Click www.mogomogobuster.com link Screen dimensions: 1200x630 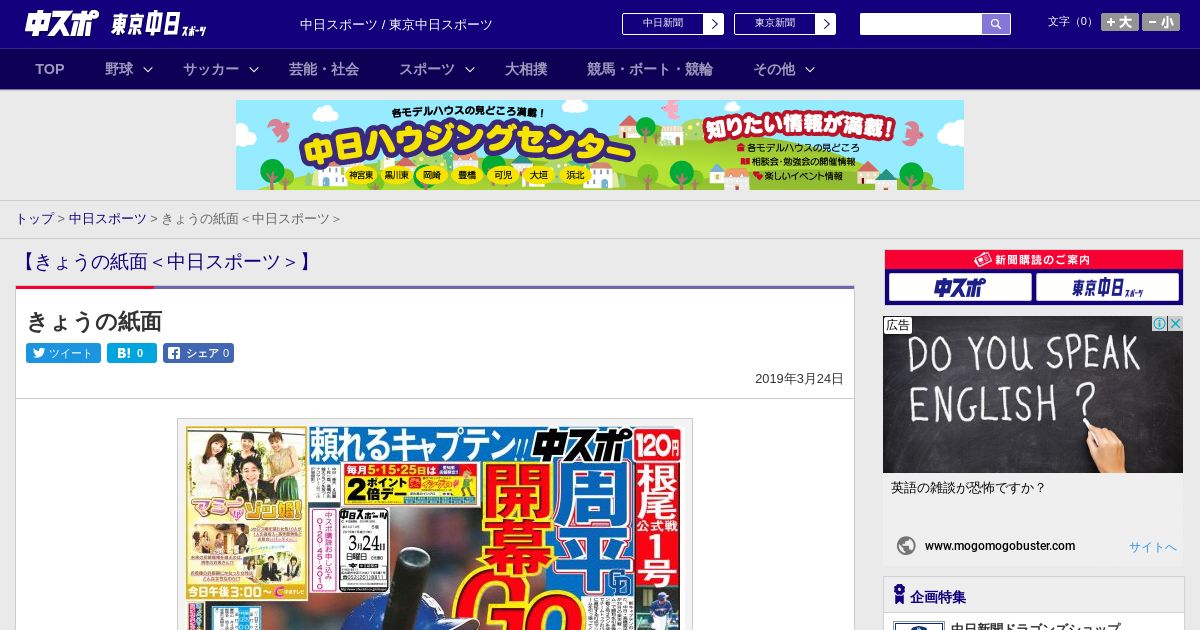click(1000, 546)
